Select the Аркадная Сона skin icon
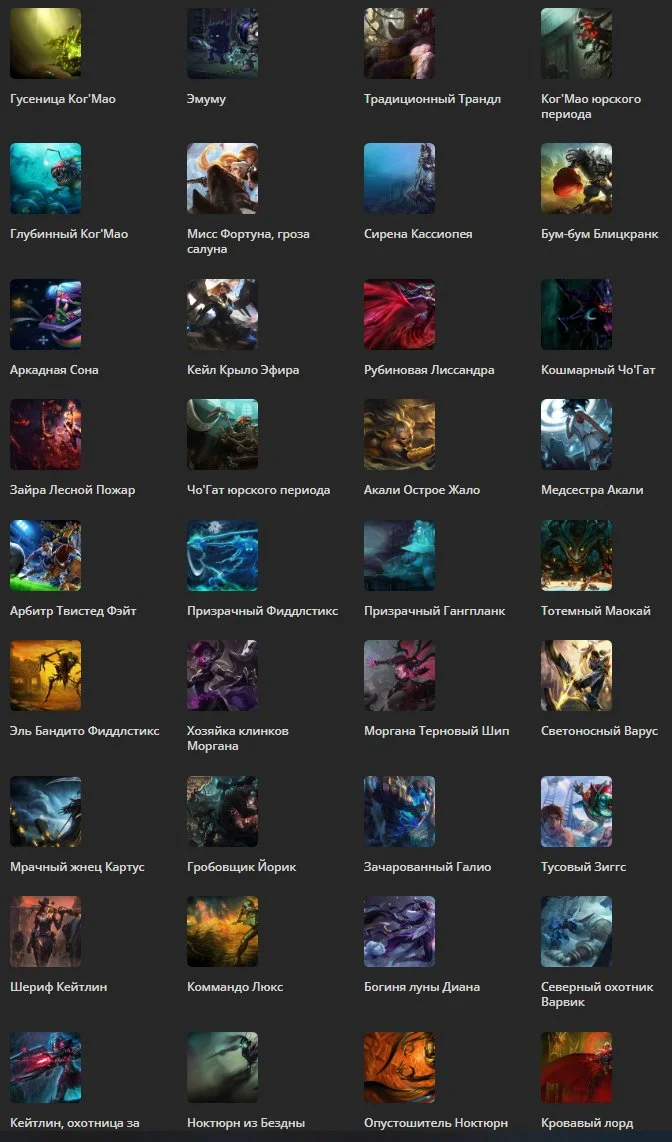Screen dimensions: 672x1142 pyautogui.click(x=45, y=314)
